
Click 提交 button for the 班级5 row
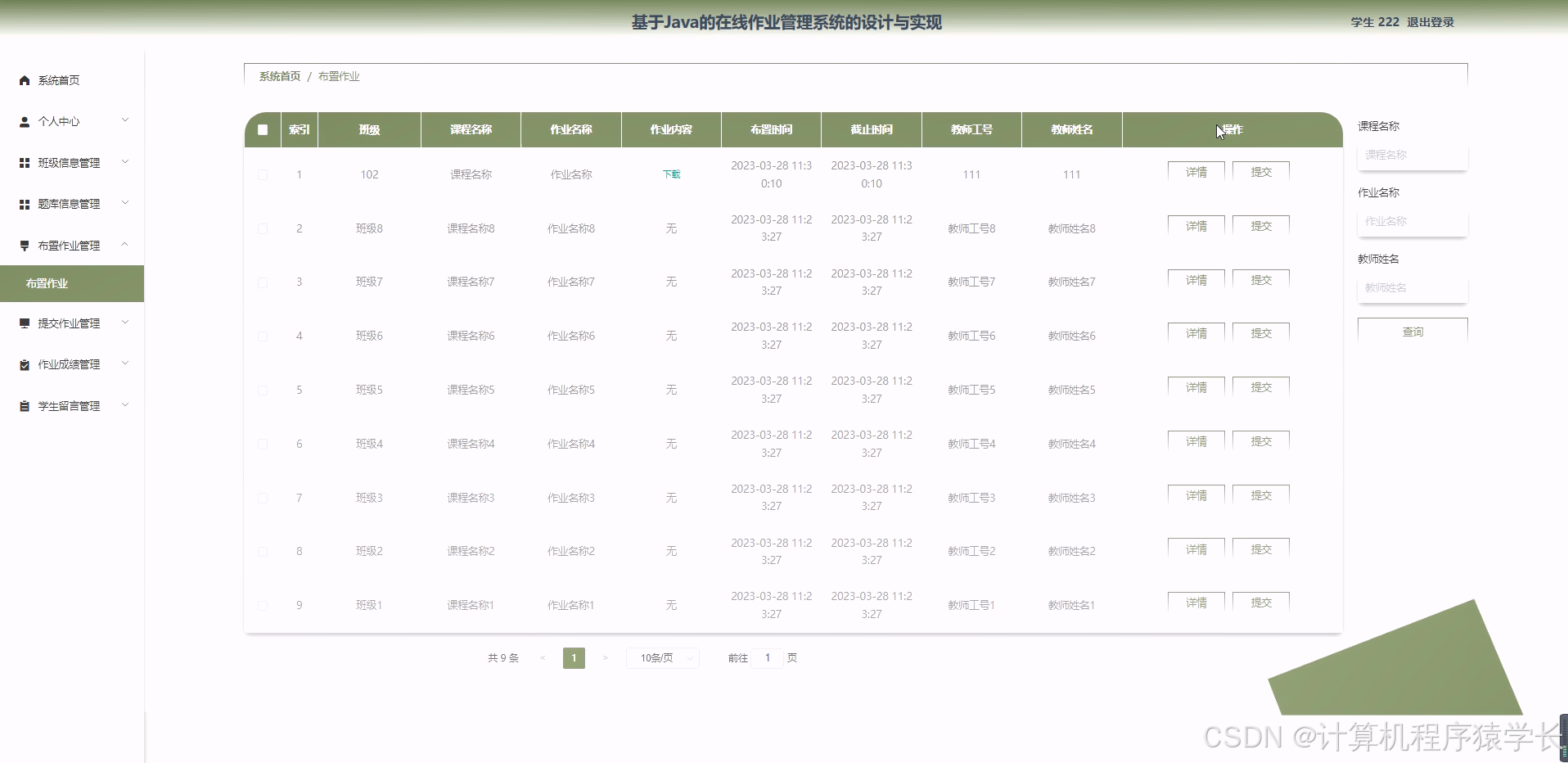[1261, 386]
